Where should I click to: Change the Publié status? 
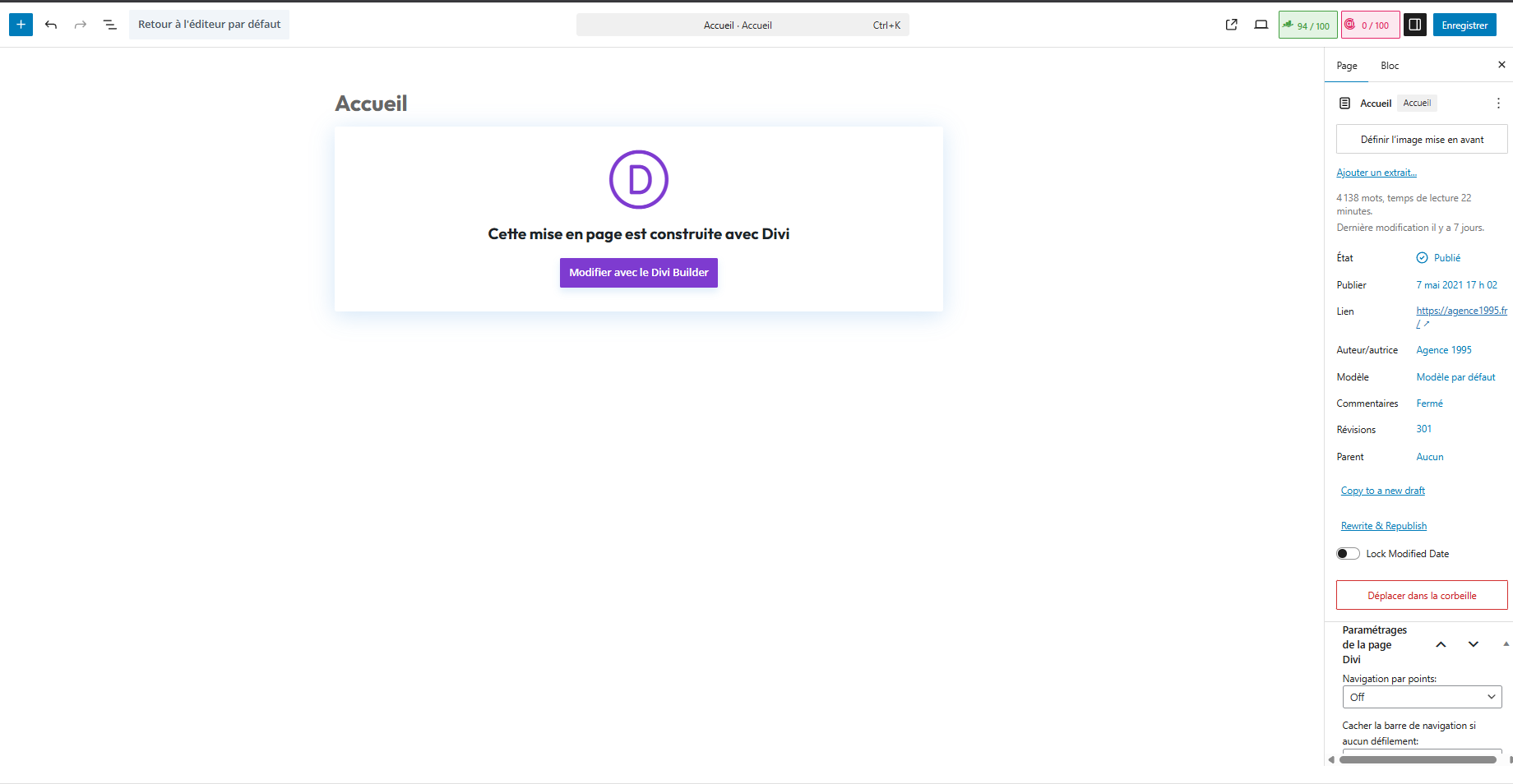click(1438, 258)
